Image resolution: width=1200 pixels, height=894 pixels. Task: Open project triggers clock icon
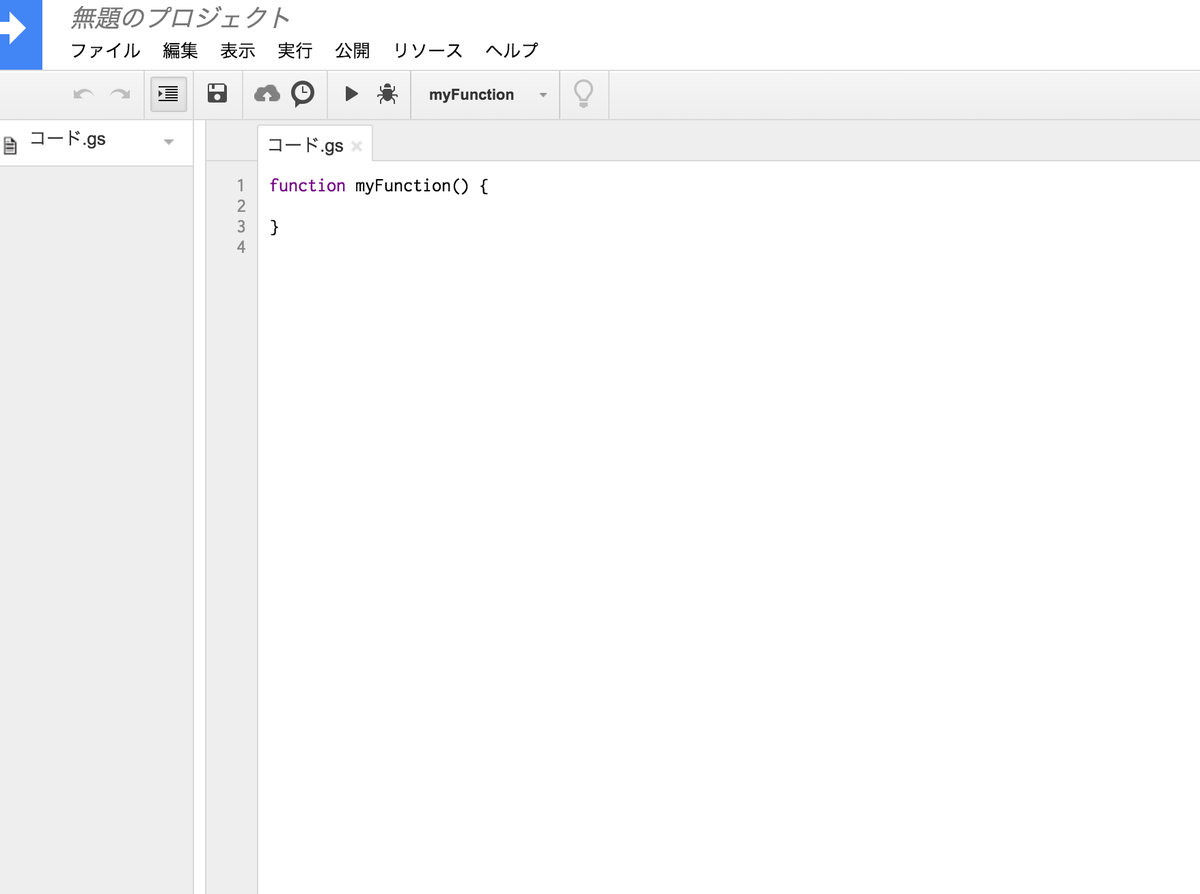(302, 94)
